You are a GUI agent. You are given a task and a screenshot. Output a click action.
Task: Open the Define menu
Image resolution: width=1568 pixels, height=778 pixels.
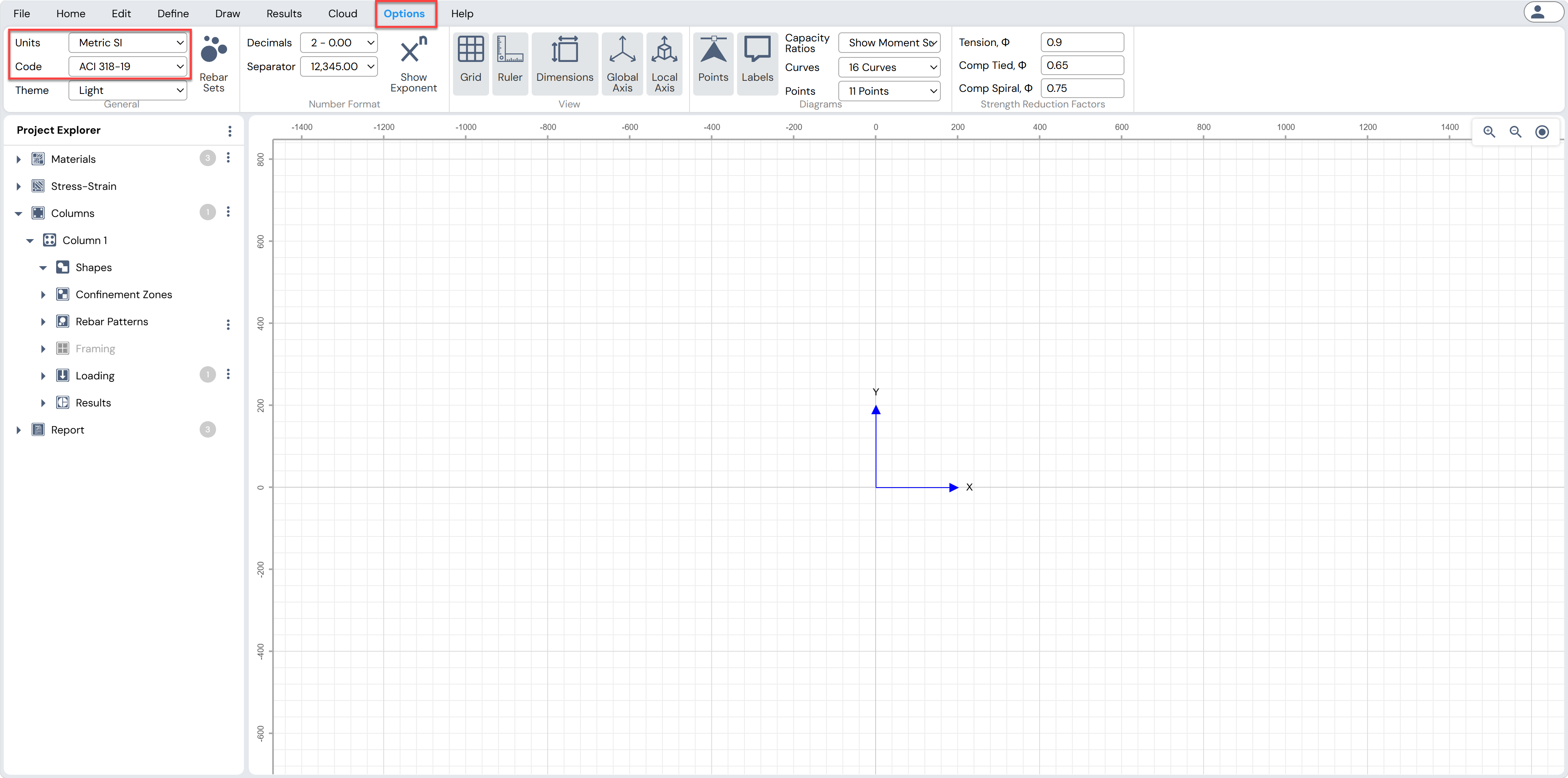click(x=173, y=14)
